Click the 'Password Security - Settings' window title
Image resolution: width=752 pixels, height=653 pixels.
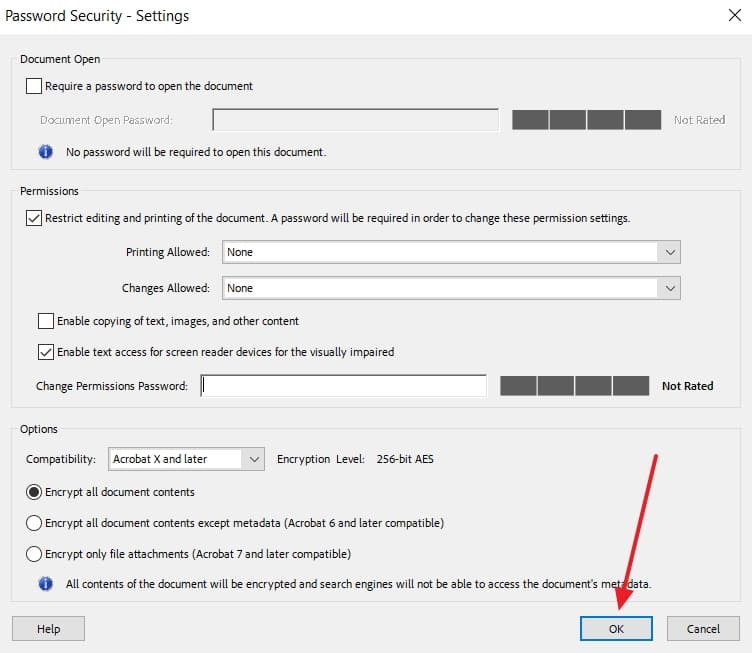(97, 16)
